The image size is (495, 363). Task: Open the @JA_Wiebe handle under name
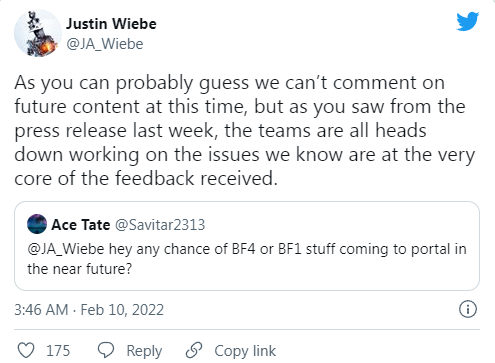[x=105, y=44]
